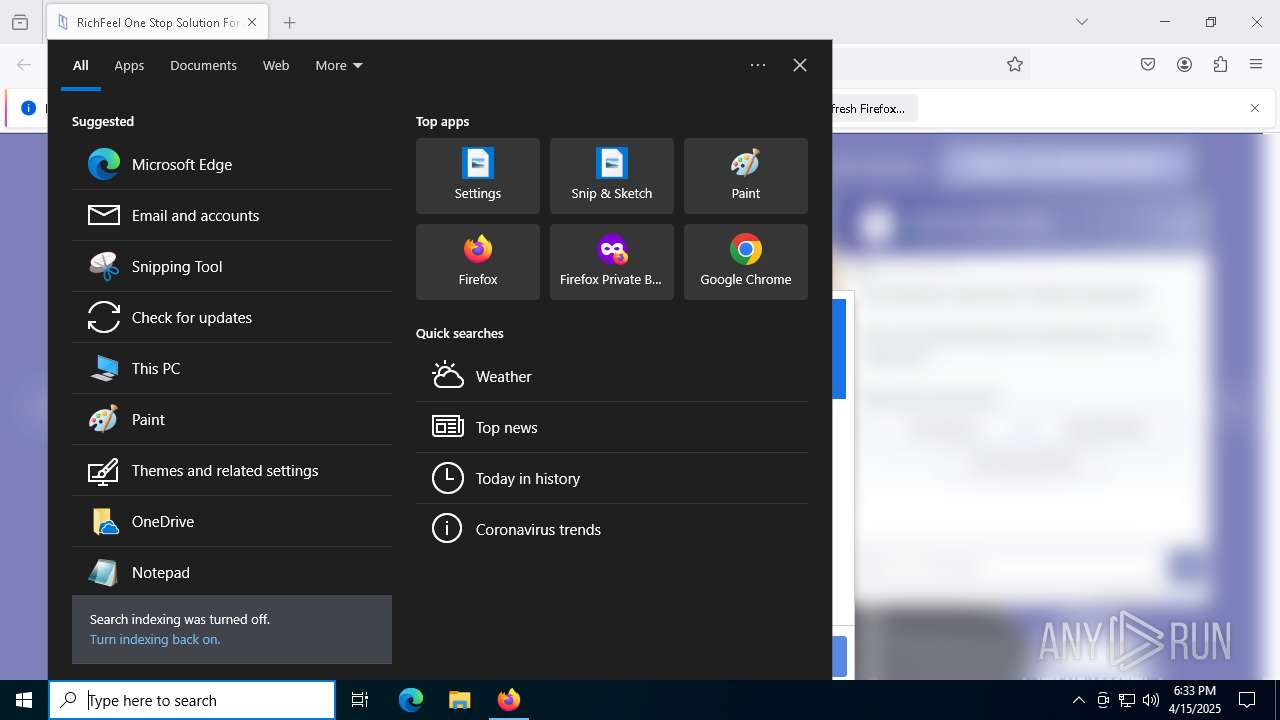The width and height of the screenshot is (1280, 720).
Task: Close the search panel
Action: [x=800, y=65]
